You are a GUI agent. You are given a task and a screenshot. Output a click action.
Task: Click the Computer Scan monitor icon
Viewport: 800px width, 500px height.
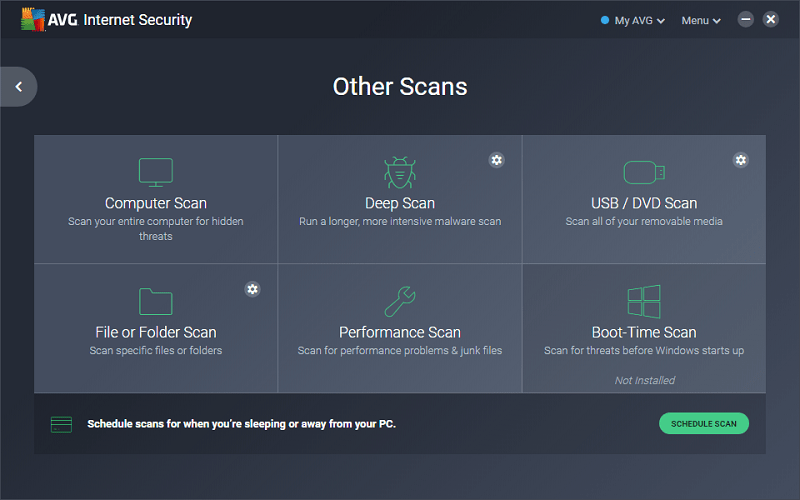(156, 172)
